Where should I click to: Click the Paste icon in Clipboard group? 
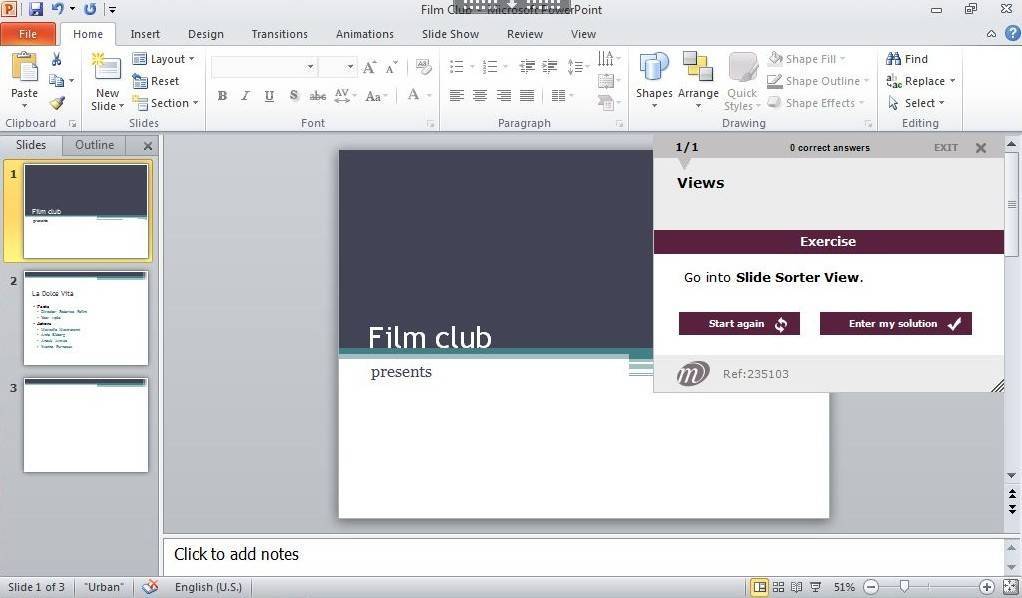pos(24,70)
